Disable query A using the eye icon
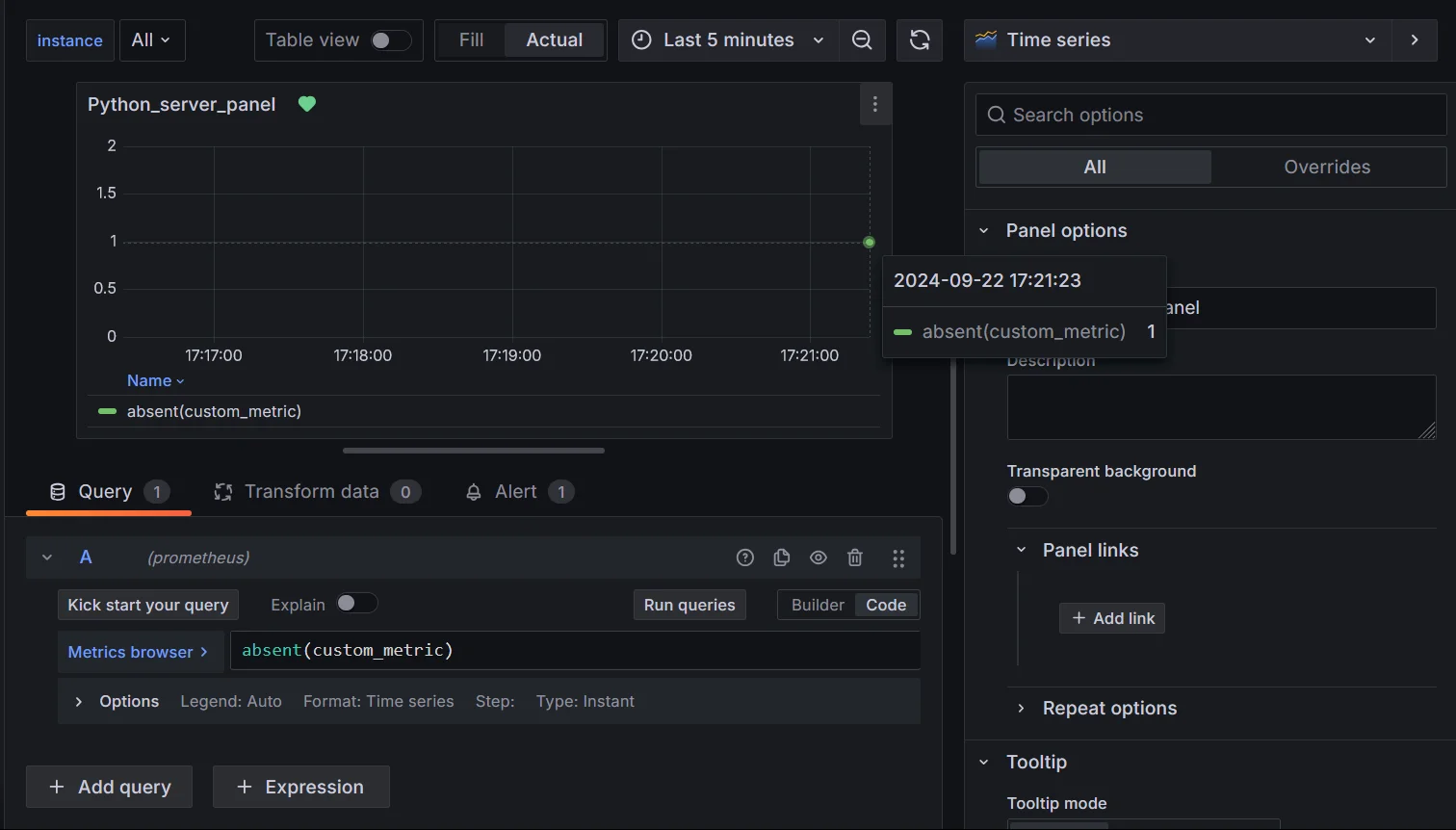 (818, 558)
